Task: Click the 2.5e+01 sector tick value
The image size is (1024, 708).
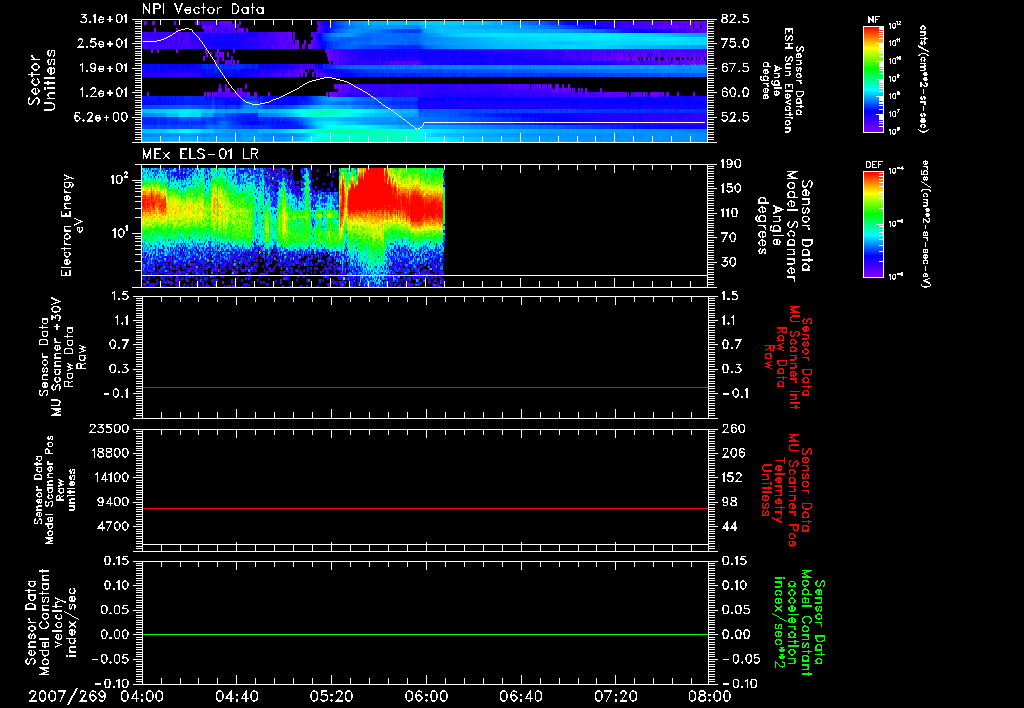Action: pyautogui.click(x=104, y=43)
